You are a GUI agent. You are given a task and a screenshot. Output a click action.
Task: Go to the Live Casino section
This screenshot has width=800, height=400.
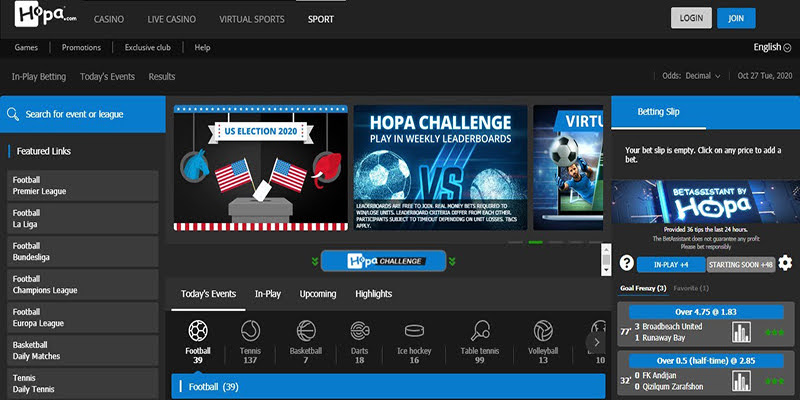click(x=171, y=19)
